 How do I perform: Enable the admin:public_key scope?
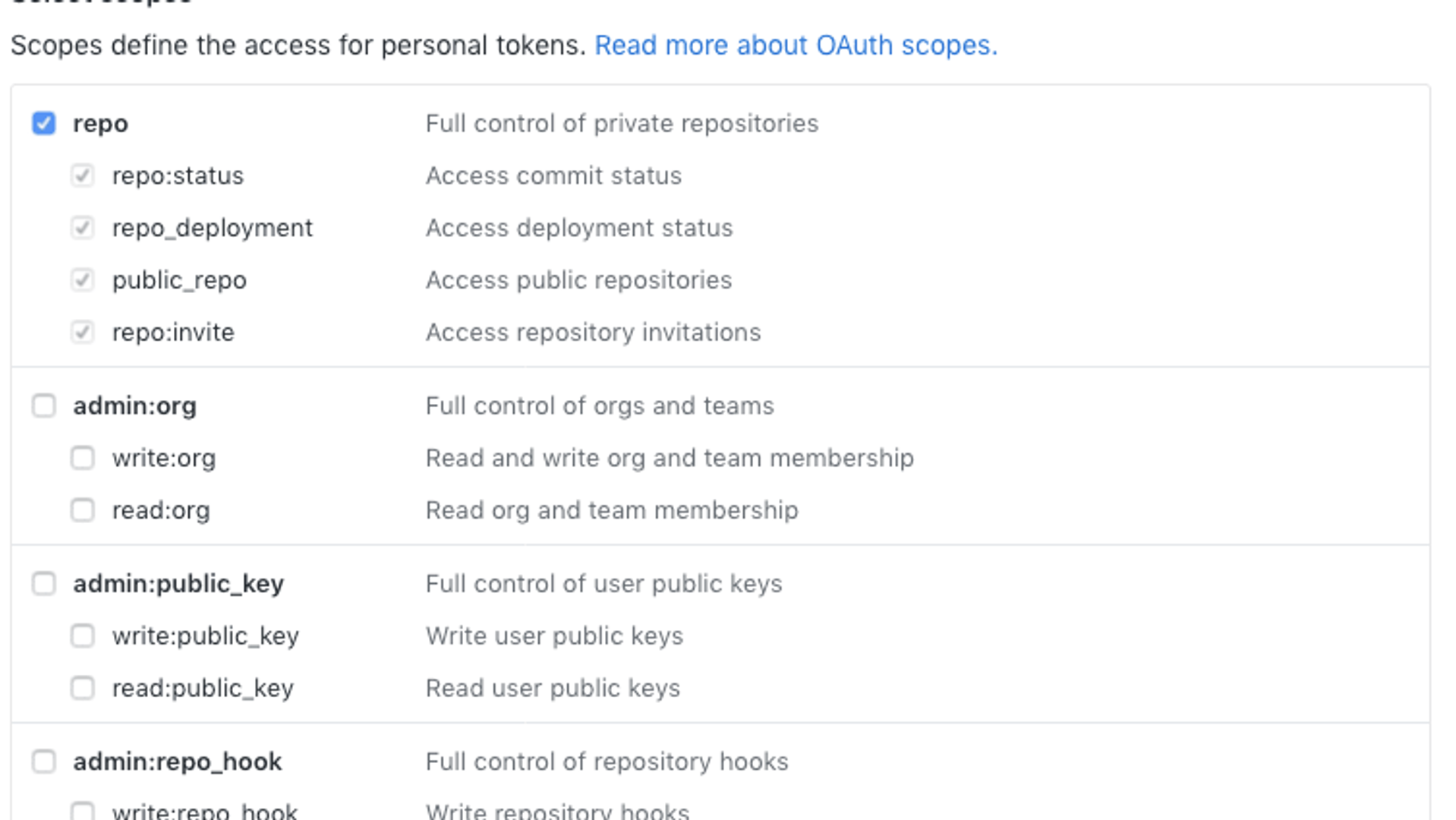tap(44, 583)
